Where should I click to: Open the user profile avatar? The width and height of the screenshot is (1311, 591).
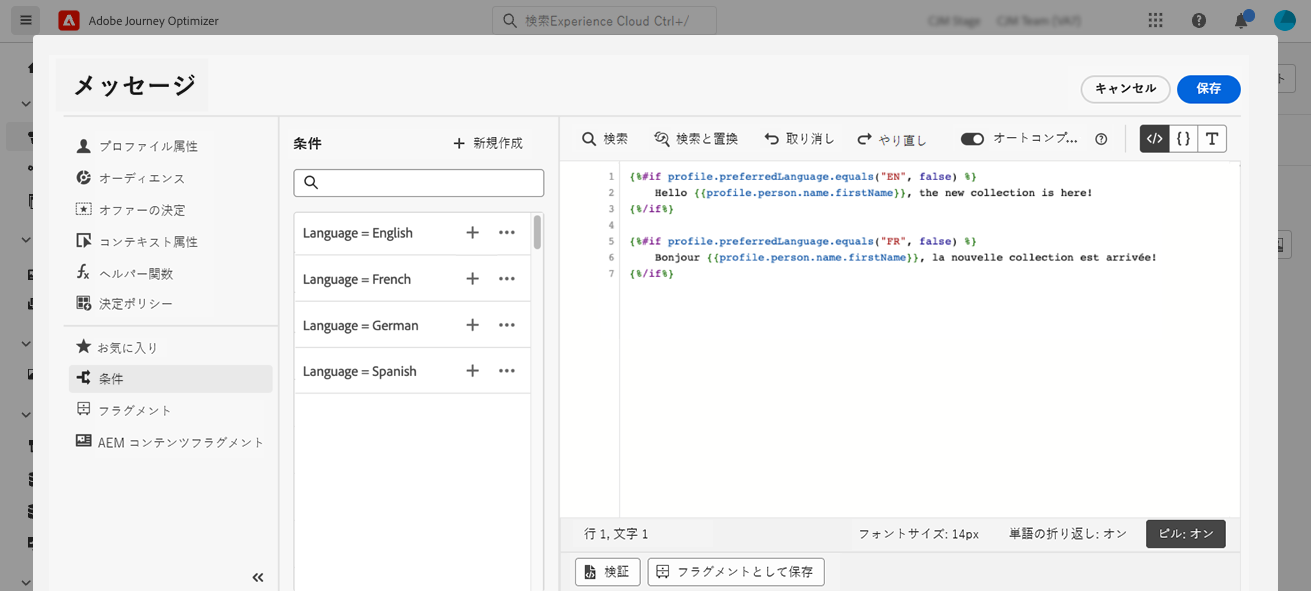1285,21
